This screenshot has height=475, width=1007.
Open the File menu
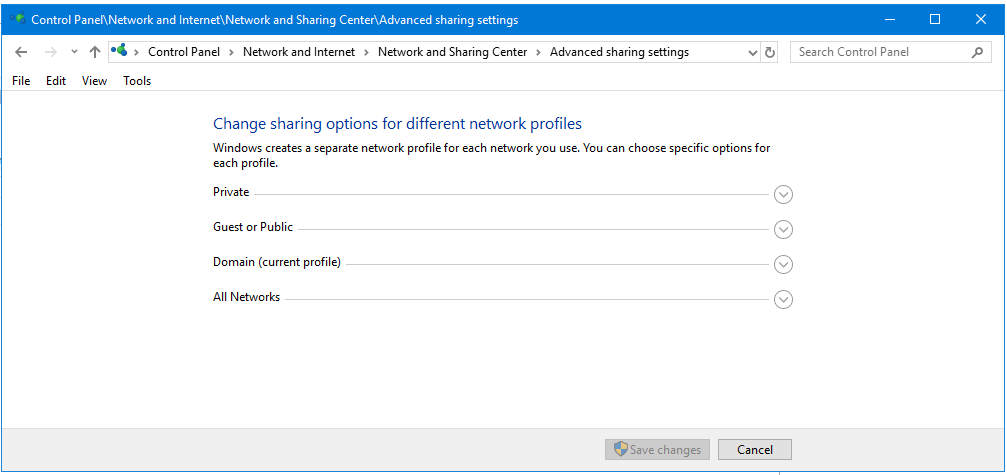tap(21, 81)
